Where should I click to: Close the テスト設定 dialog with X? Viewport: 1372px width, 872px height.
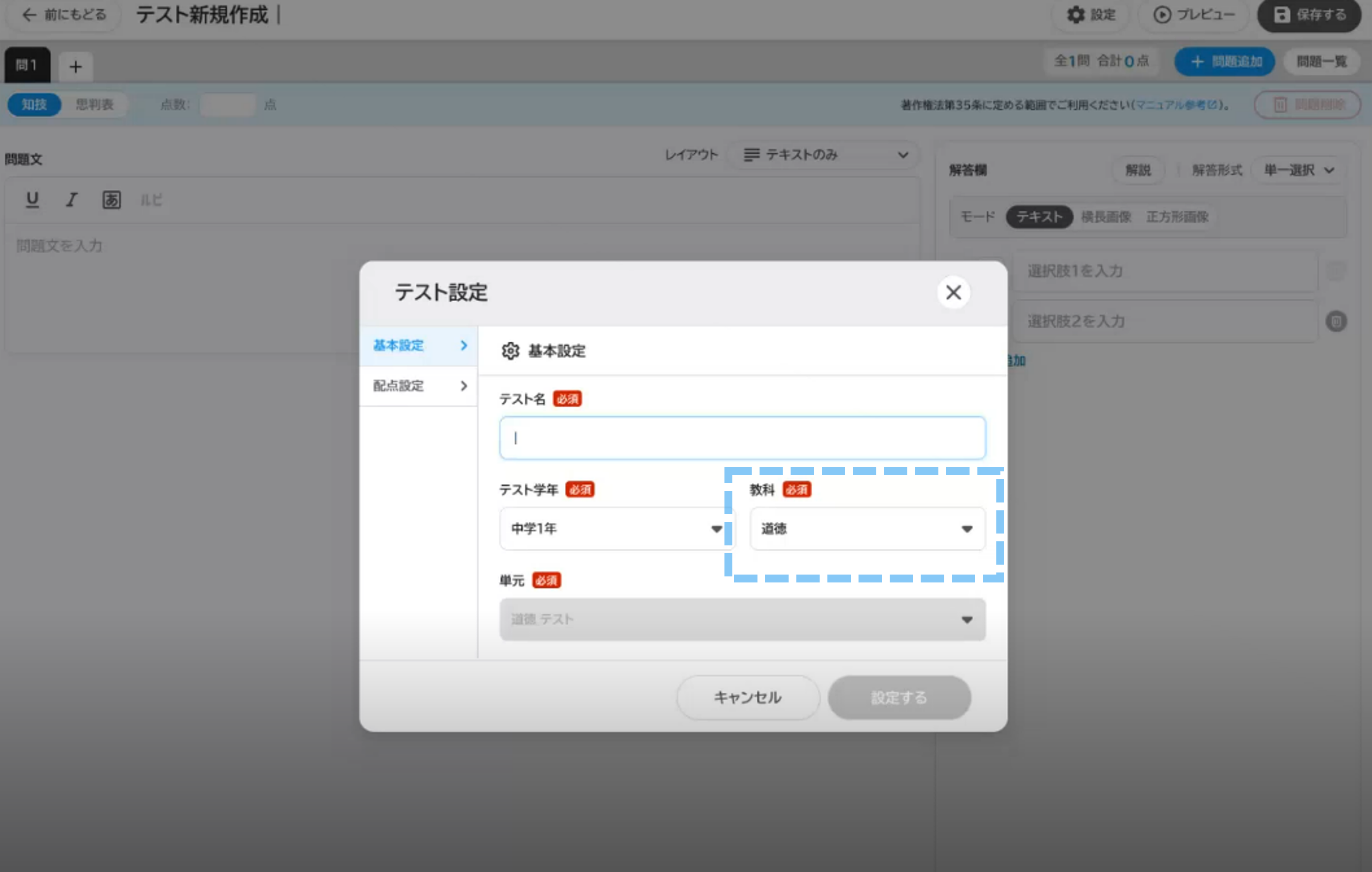click(x=953, y=292)
